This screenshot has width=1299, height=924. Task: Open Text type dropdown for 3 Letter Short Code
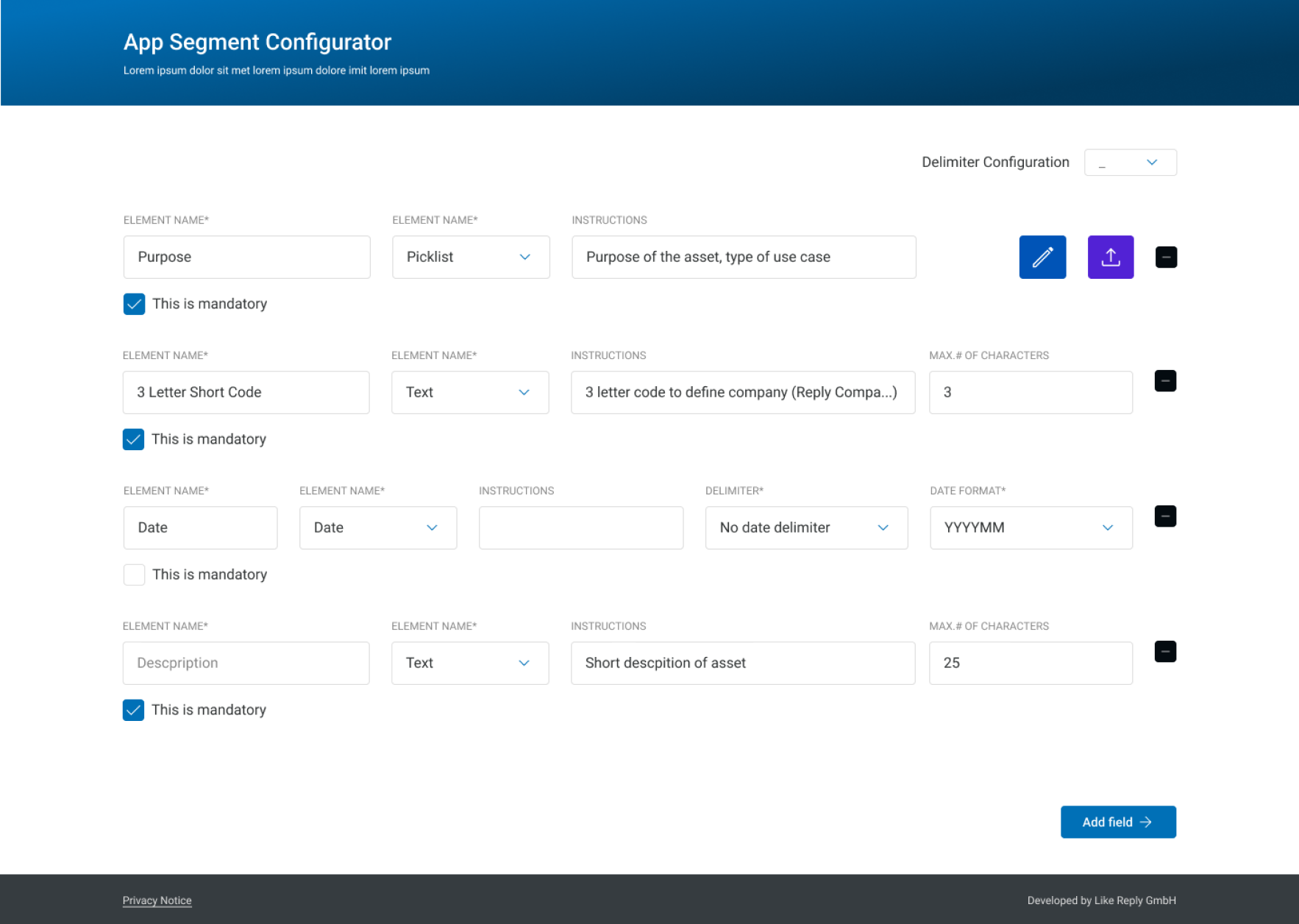470,392
